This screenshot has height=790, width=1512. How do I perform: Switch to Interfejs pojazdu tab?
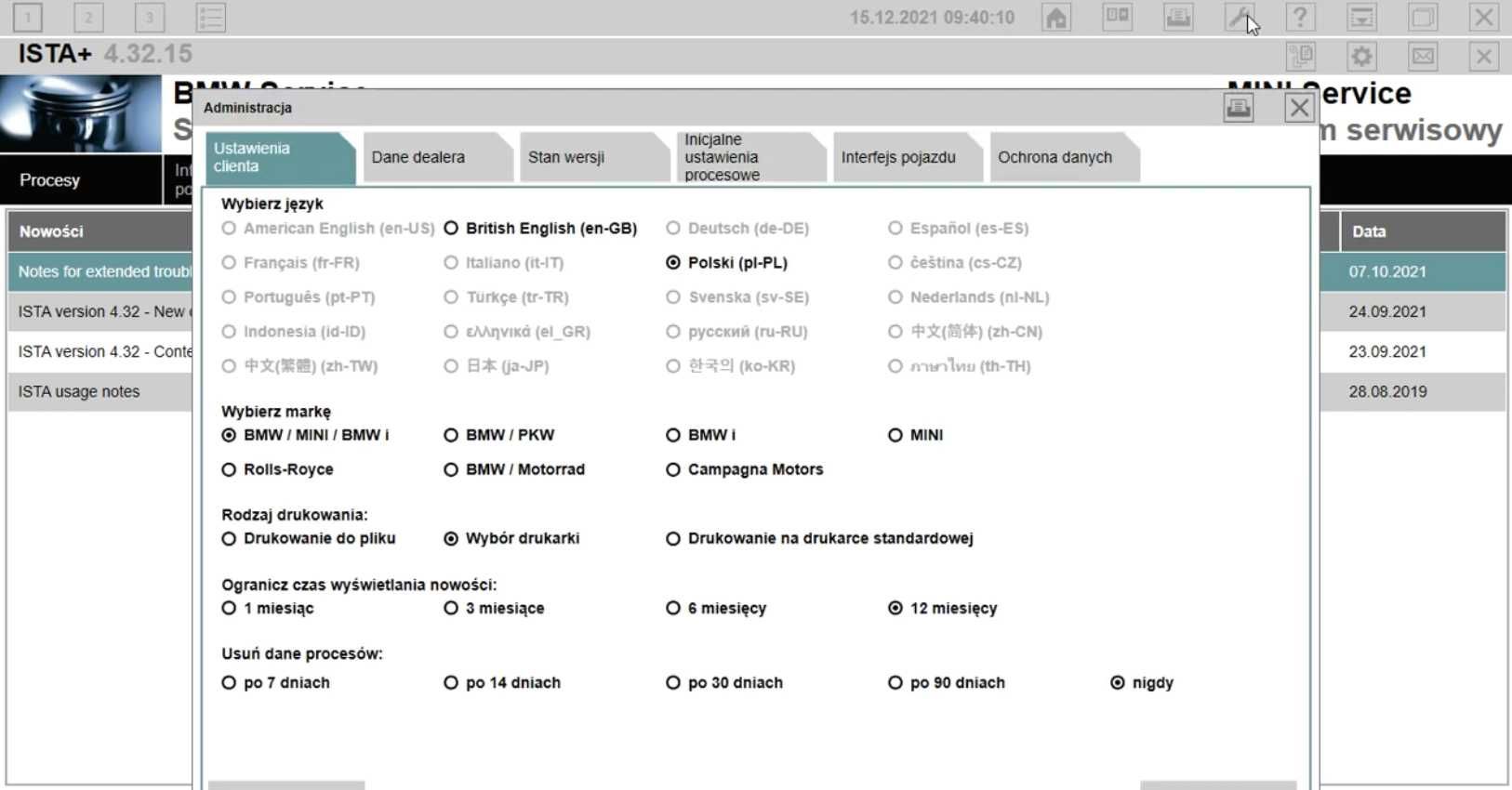point(908,157)
